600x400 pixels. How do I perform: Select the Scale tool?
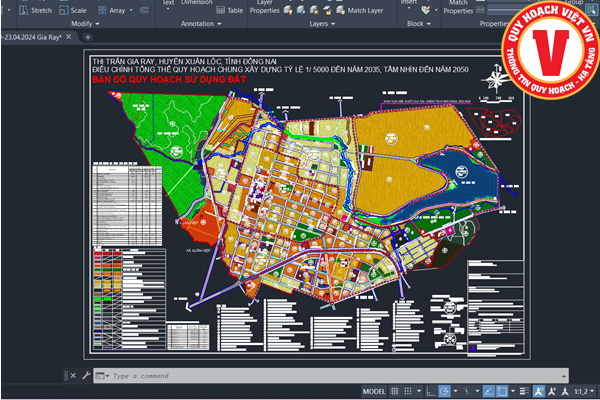pyautogui.click(x=72, y=10)
